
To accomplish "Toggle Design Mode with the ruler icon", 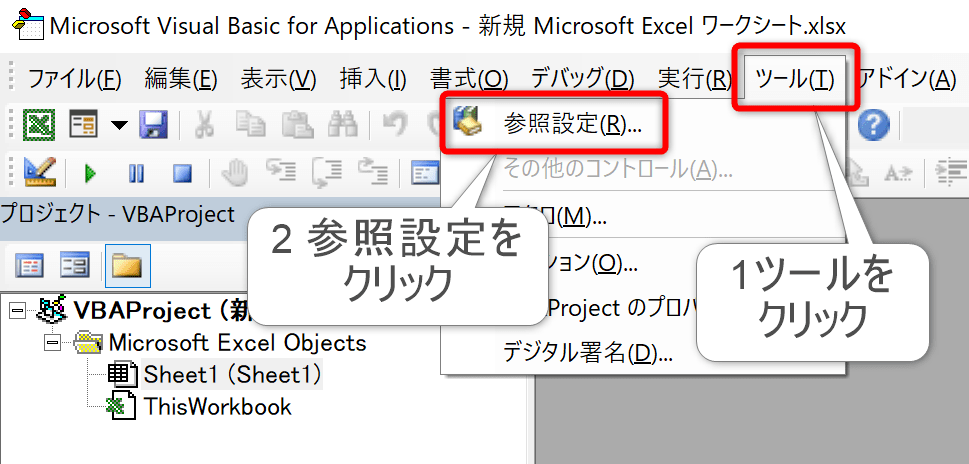I will (x=38, y=173).
